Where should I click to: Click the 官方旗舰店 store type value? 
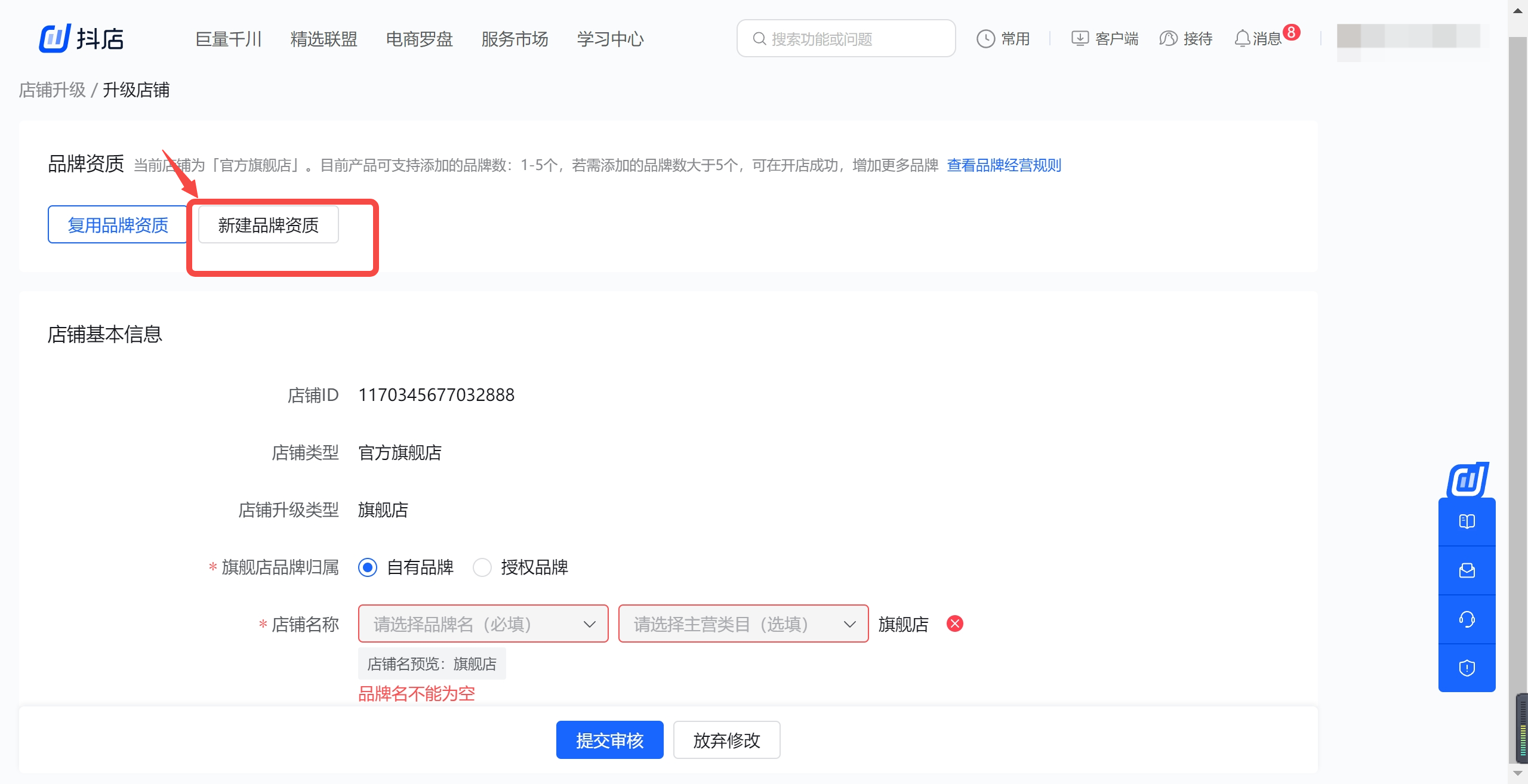(x=400, y=452)
